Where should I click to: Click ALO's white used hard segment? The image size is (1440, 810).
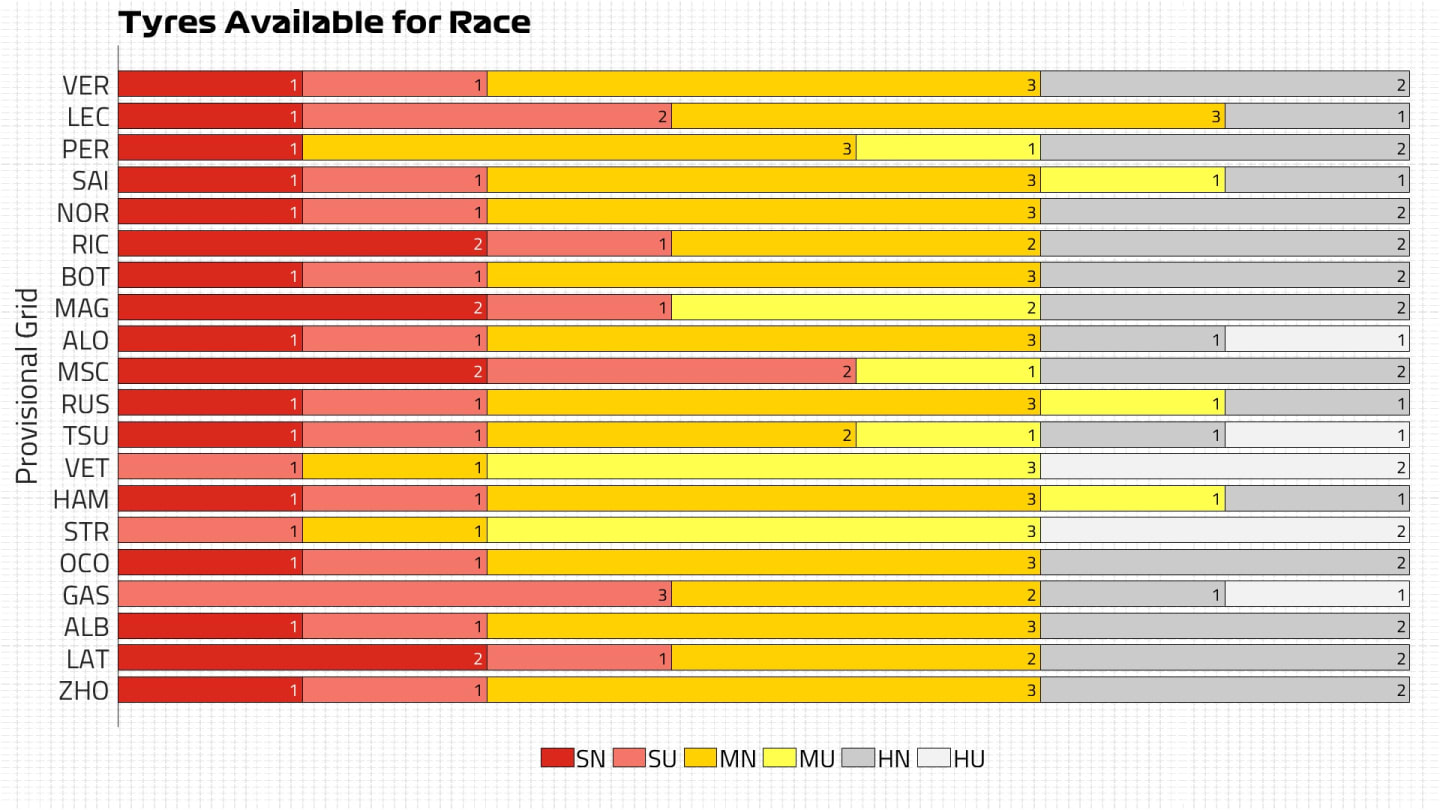[1317, 339]
